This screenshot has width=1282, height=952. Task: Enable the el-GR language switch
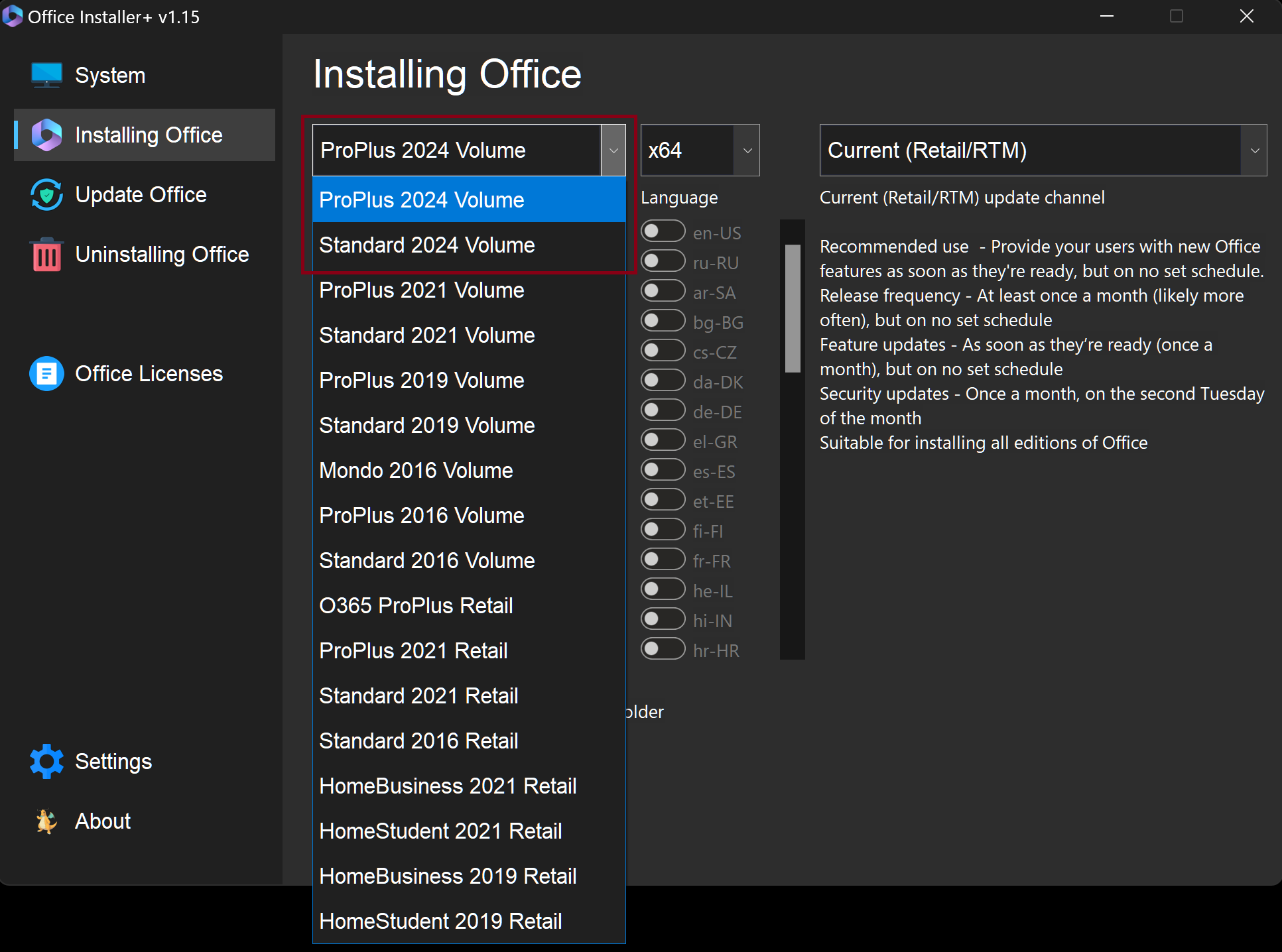click(663, 440)
